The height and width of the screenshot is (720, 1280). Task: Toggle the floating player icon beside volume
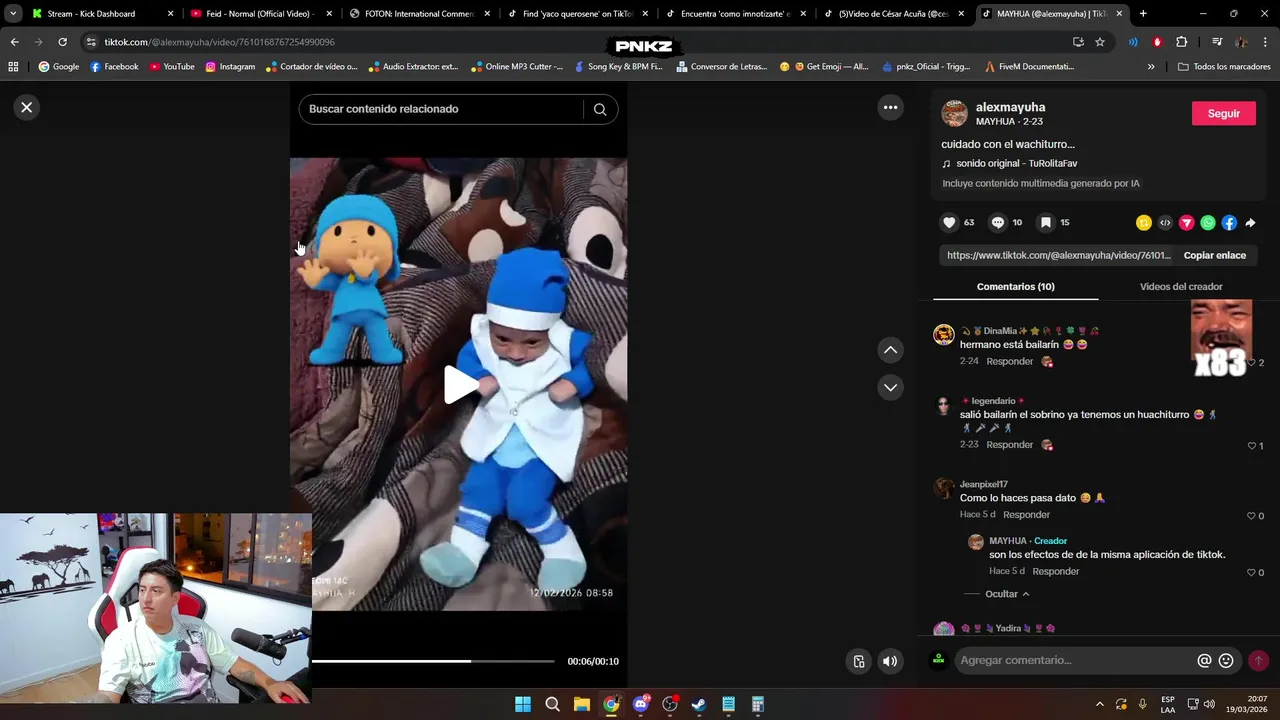858,661
